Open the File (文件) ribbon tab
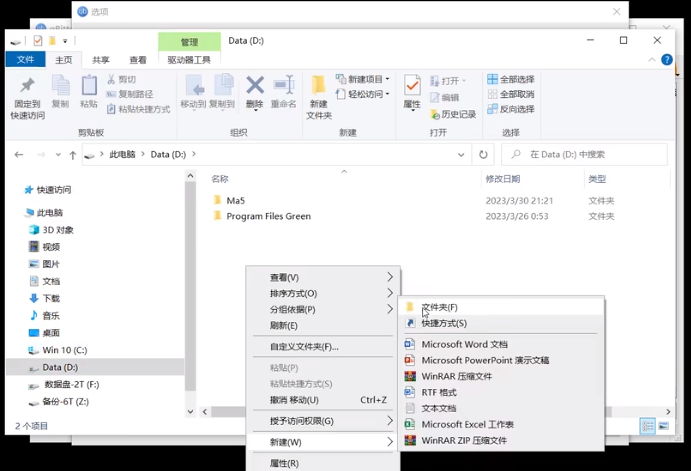Image resolution: width=691 pixels, height=471 pixels. pyautogui.click(x=25, y=59)
